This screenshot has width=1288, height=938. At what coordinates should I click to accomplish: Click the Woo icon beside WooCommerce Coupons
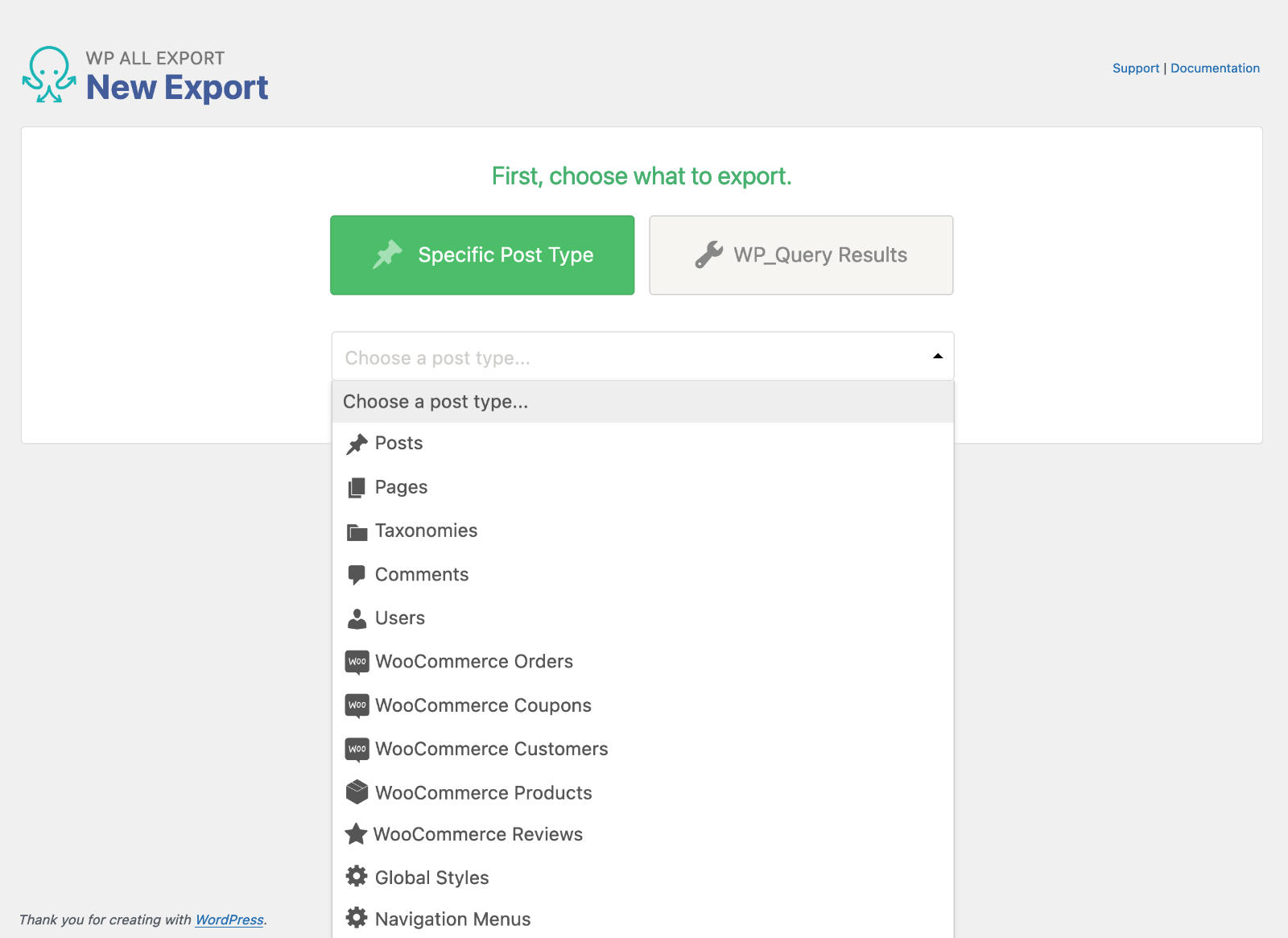pos(357,705)
